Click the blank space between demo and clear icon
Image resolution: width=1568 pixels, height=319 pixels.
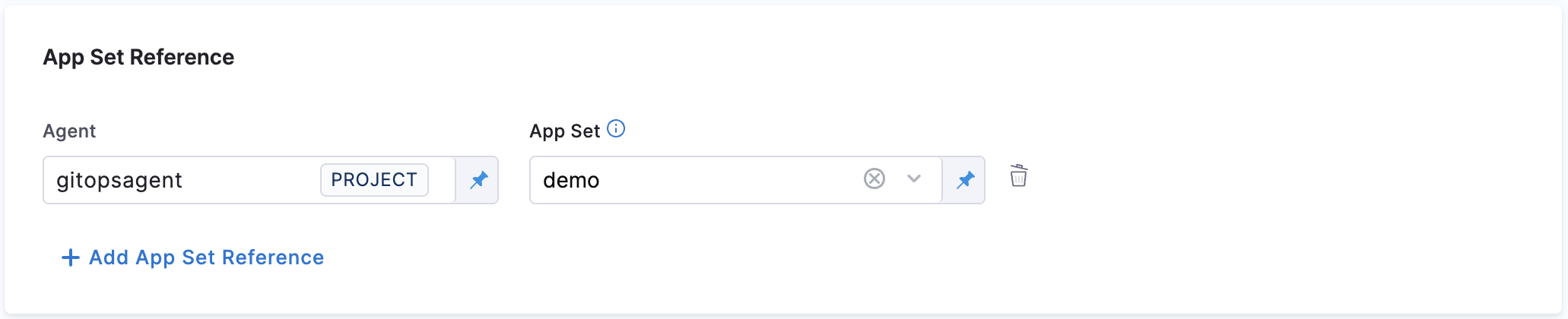730,180
